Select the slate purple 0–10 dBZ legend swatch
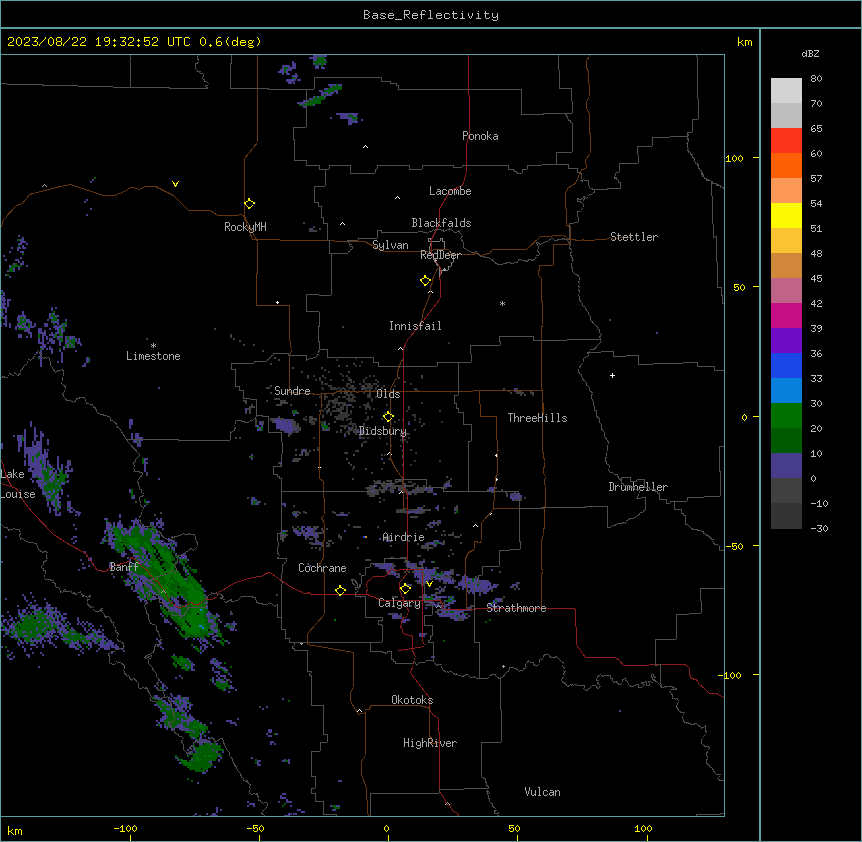 (x=786, y=466)
